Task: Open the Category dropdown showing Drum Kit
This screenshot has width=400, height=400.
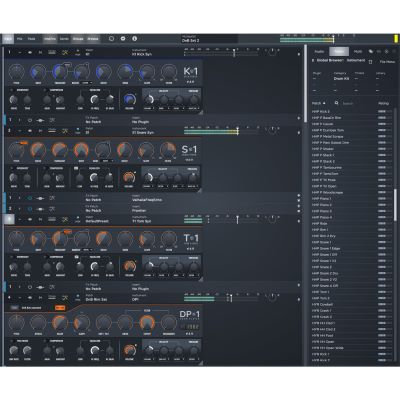Action: [341, 79]
